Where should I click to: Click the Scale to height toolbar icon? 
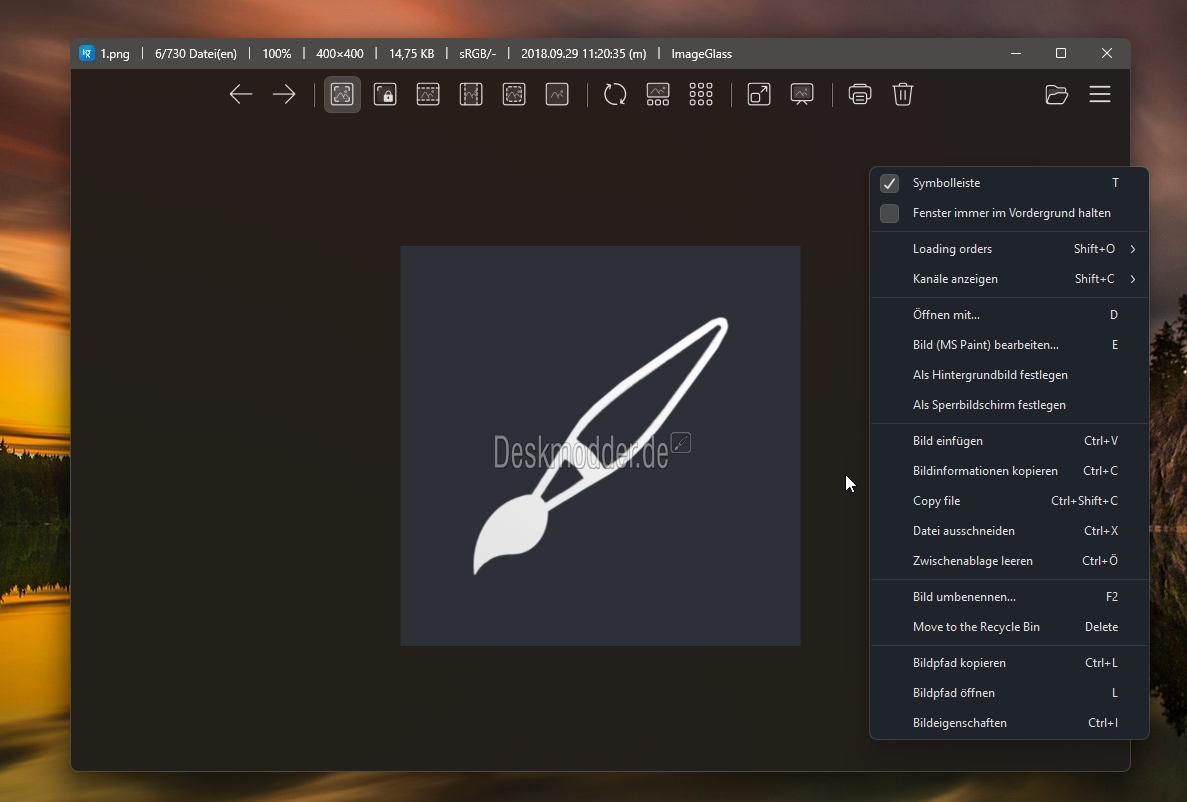tap(471, 95)
